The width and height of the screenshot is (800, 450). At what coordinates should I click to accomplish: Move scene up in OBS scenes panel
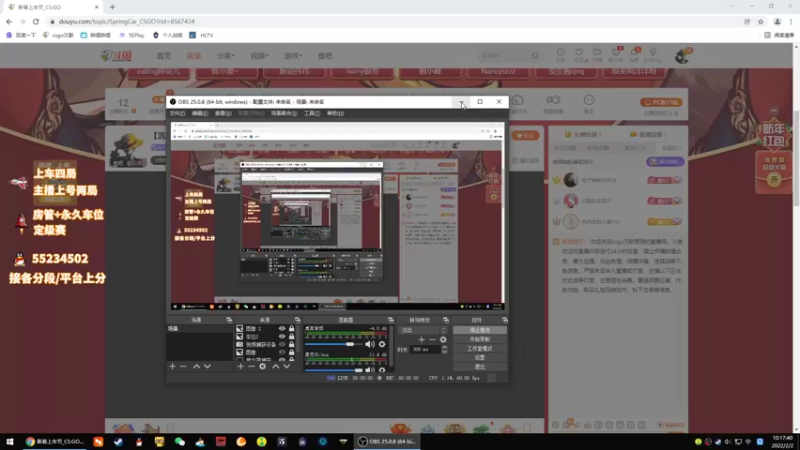(196, 366)
